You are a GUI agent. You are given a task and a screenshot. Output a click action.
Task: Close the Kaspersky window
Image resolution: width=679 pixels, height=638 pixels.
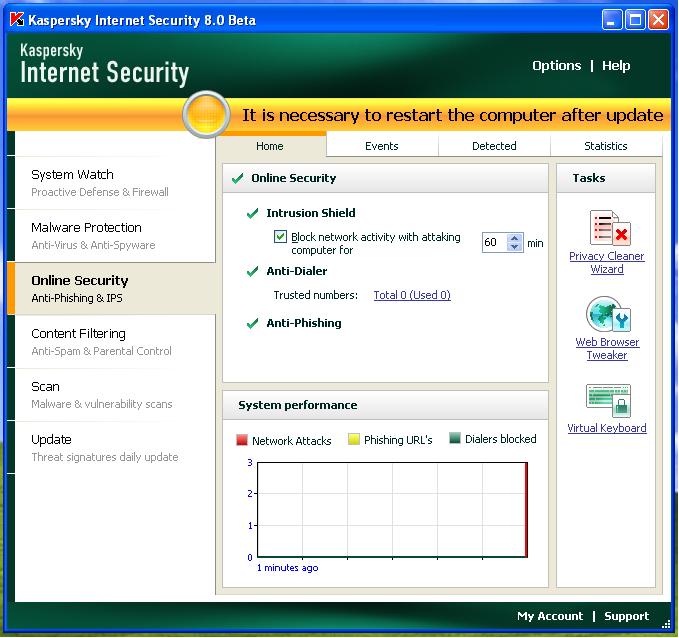(x=658, y=20)
